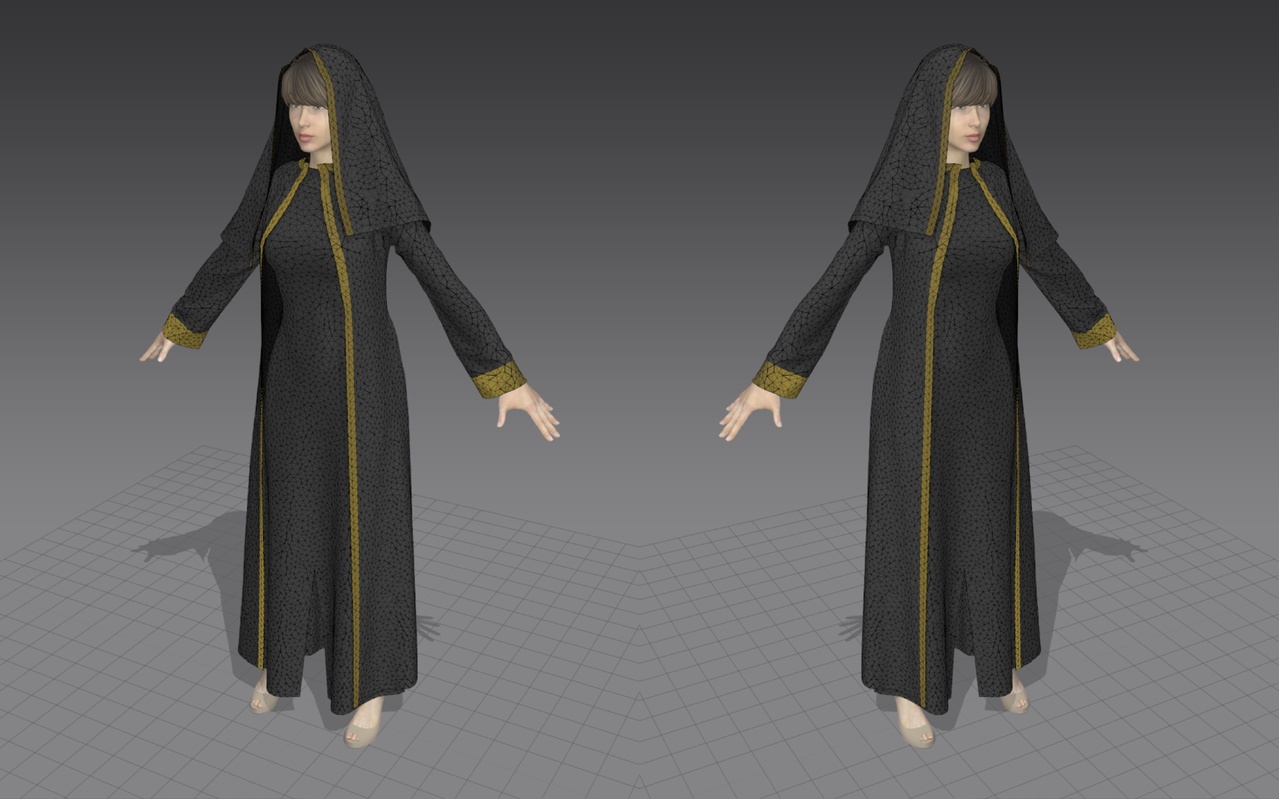The image size is (1279, 799).
Task: Select left avatar's gold cuff nearest screen center
Action: click(x=500, y=379)
